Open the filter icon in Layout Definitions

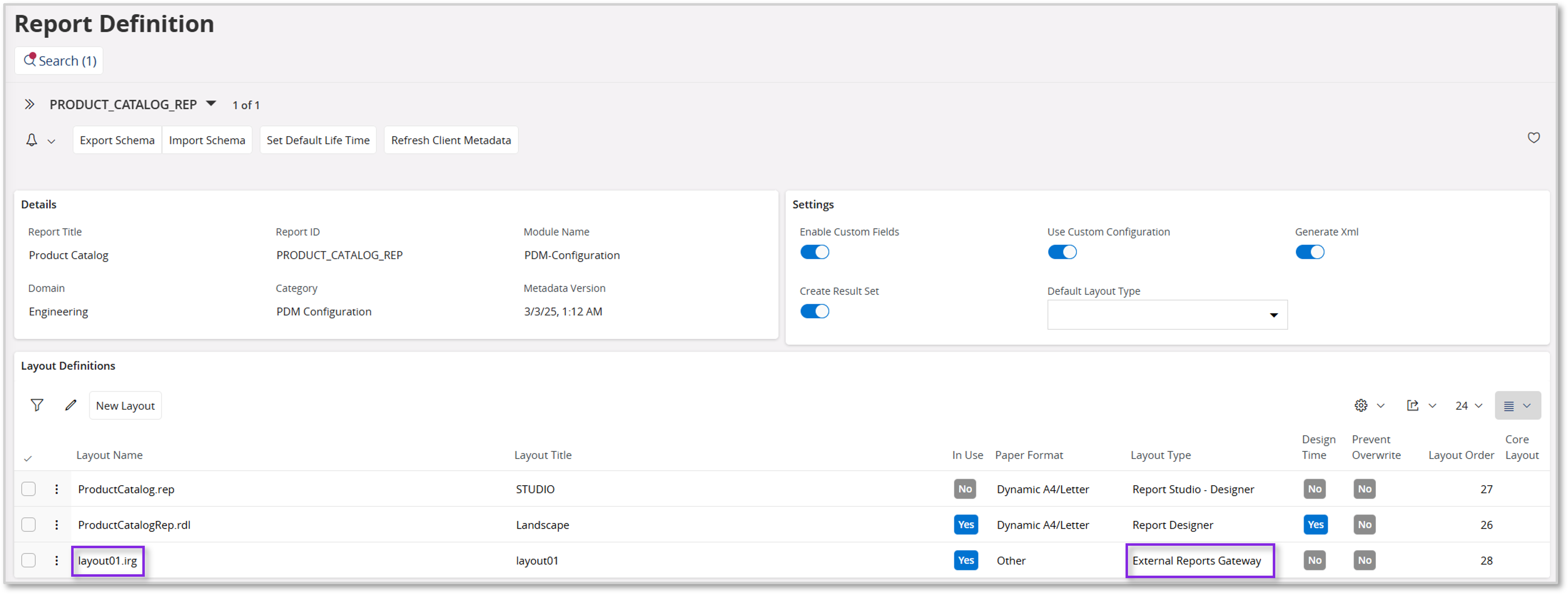coord(37,405)
